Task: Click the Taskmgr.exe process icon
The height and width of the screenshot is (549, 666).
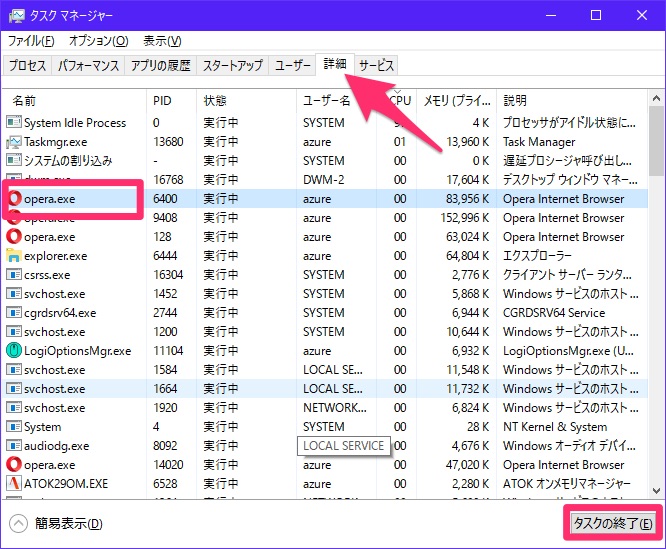Action: coord(14,141)
